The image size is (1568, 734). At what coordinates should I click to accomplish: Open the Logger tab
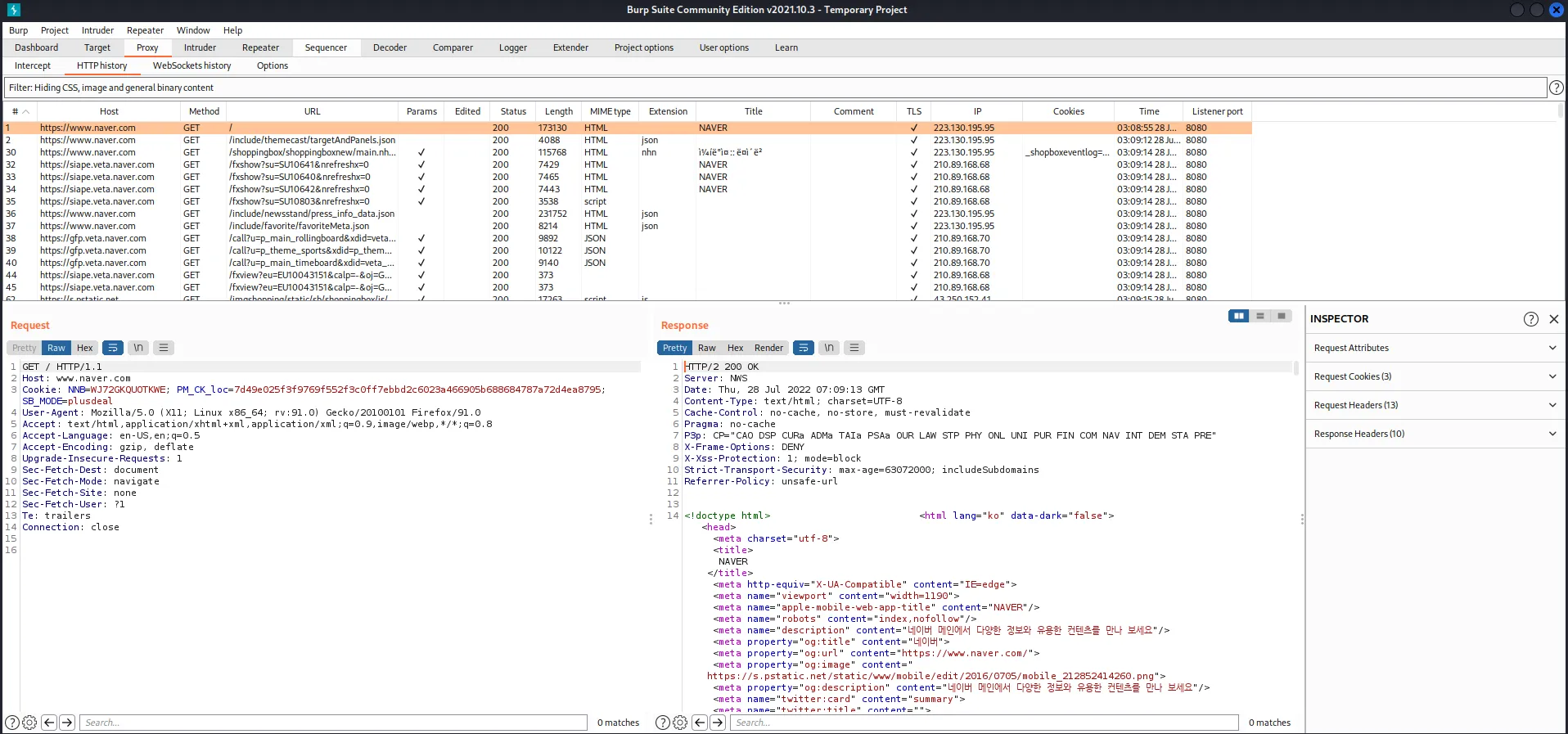513,47
